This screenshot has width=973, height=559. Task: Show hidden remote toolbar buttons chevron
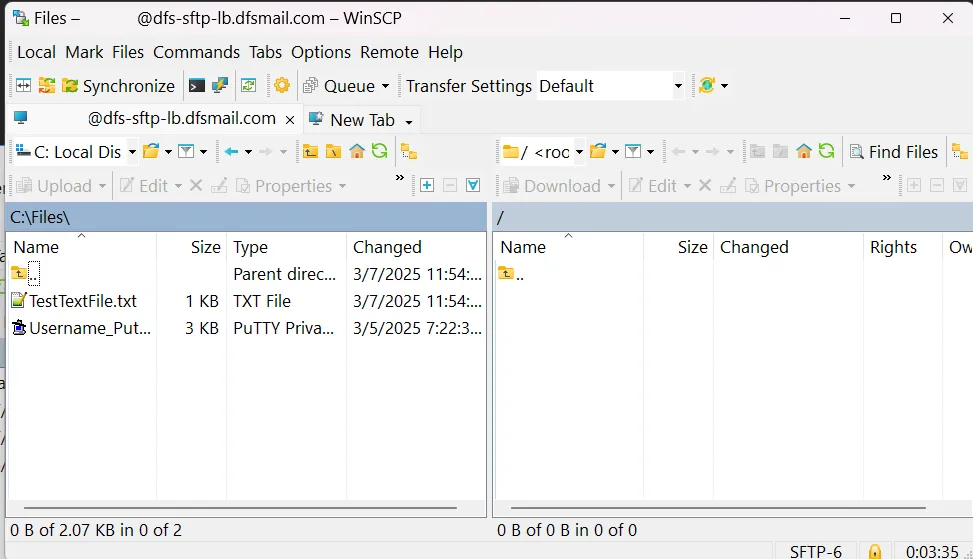[x=887, y=178]
